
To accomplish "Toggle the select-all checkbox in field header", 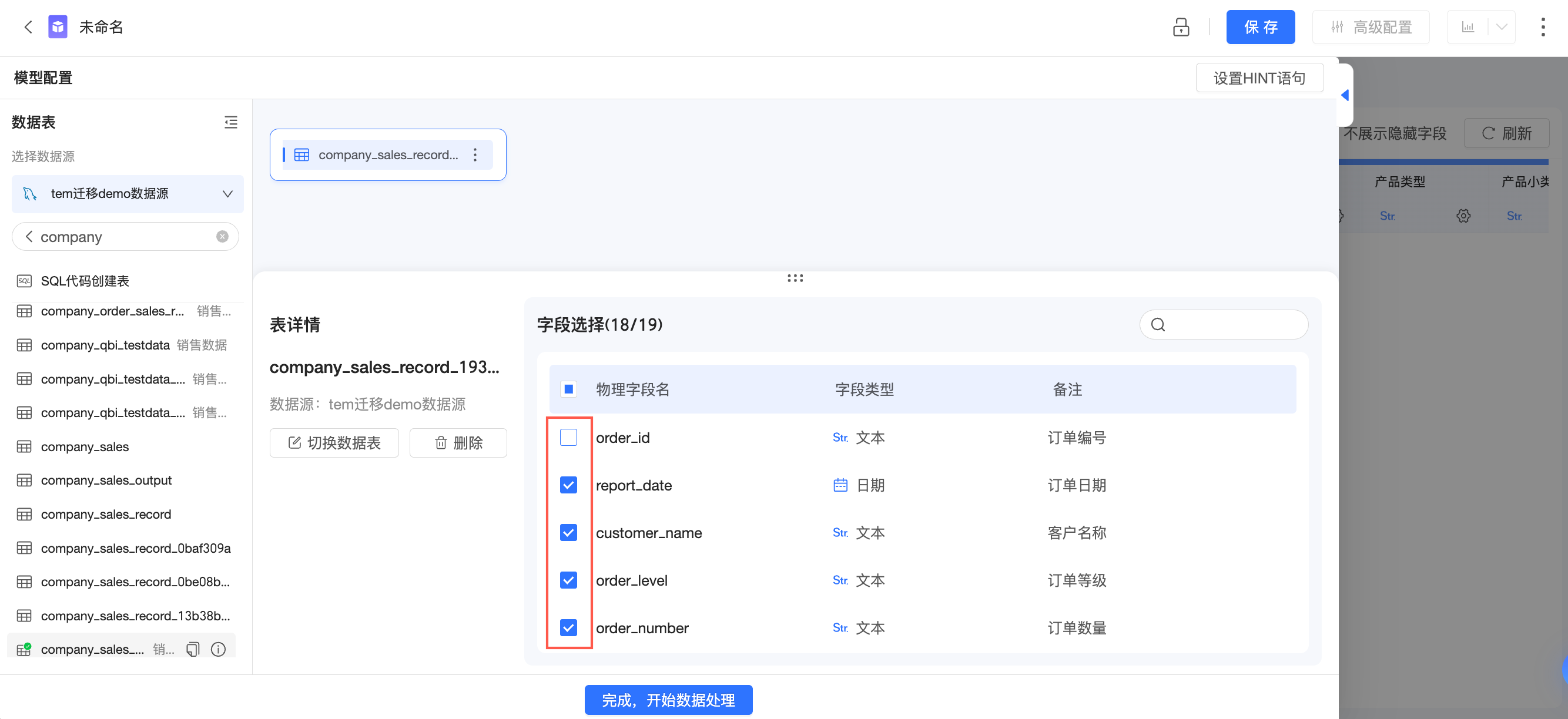I will (568, 389).
